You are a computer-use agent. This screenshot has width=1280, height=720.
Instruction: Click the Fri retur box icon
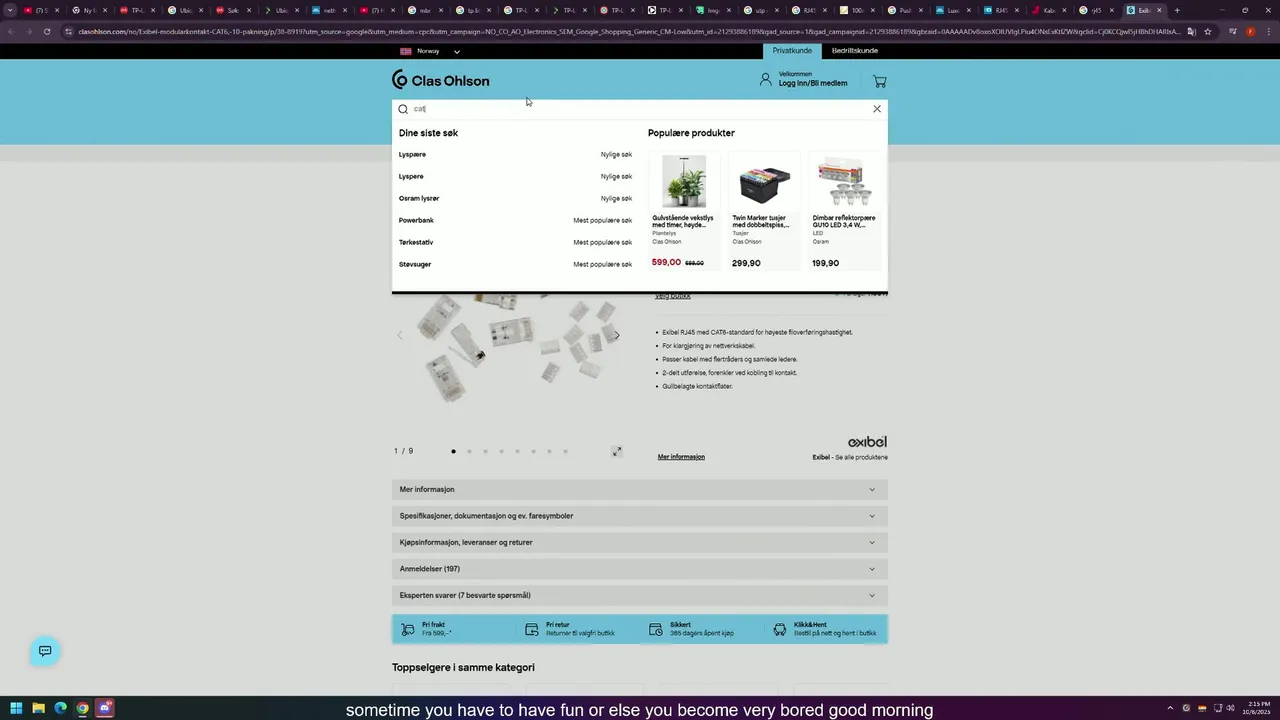532,629
